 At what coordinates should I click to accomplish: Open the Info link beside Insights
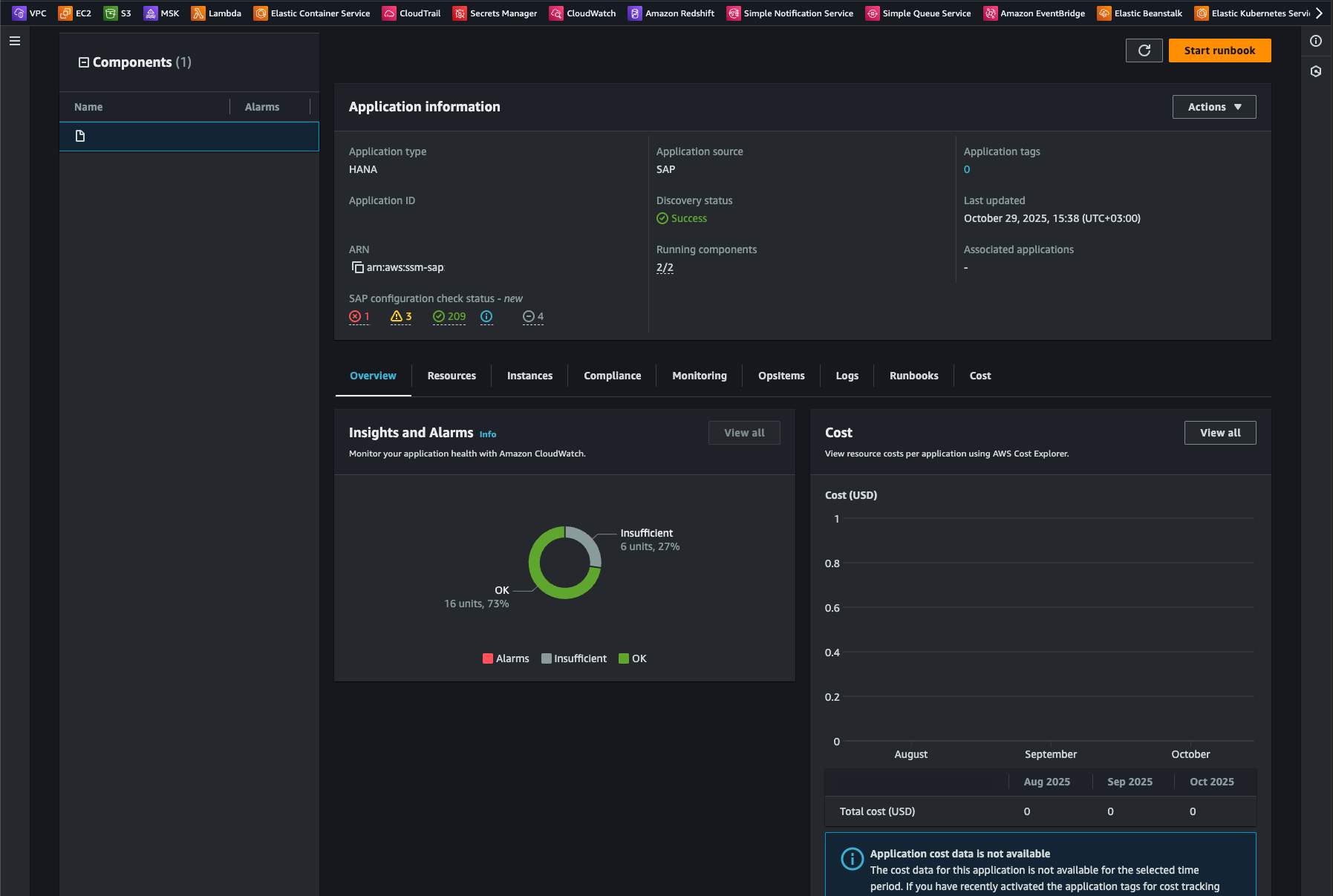point(488,435)
